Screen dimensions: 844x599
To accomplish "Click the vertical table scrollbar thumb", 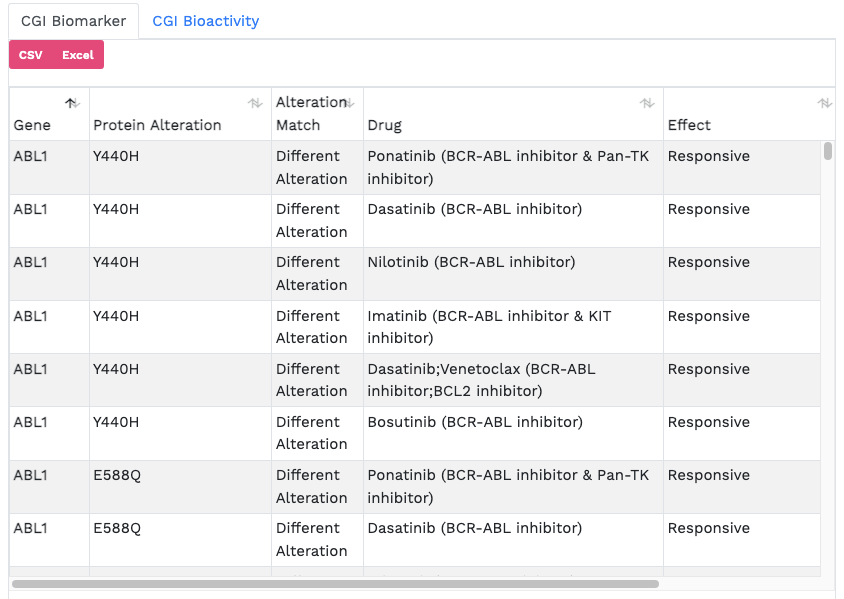I will (827, 151).
